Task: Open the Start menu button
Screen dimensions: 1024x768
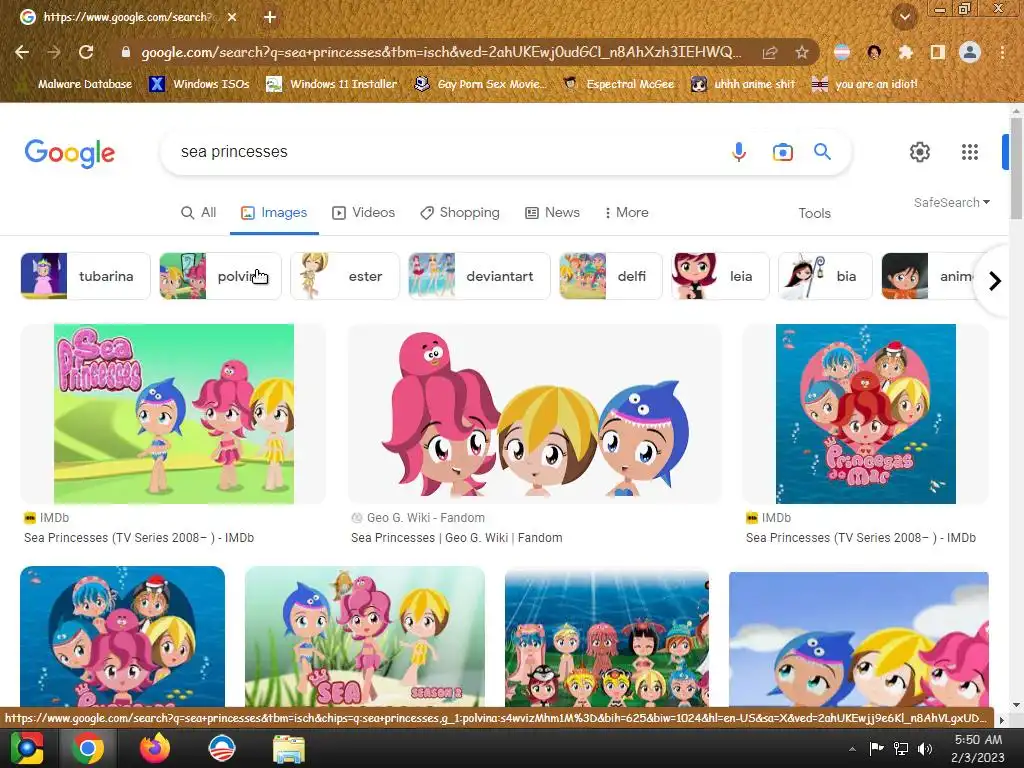Action: tap(27, 748)
